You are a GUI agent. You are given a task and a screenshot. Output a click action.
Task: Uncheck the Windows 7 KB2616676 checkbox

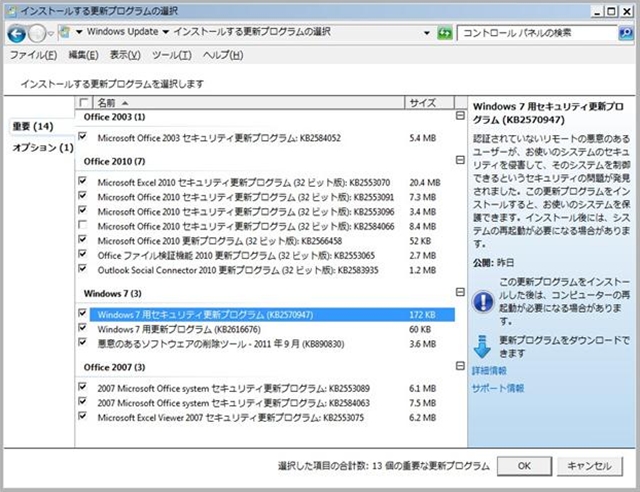tap(82, 327)
